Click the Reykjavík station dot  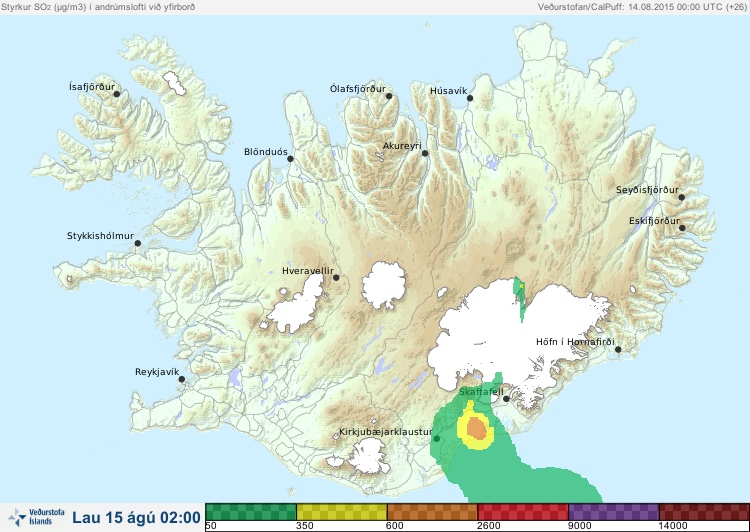pyautogui.click(x=182, y=379)
